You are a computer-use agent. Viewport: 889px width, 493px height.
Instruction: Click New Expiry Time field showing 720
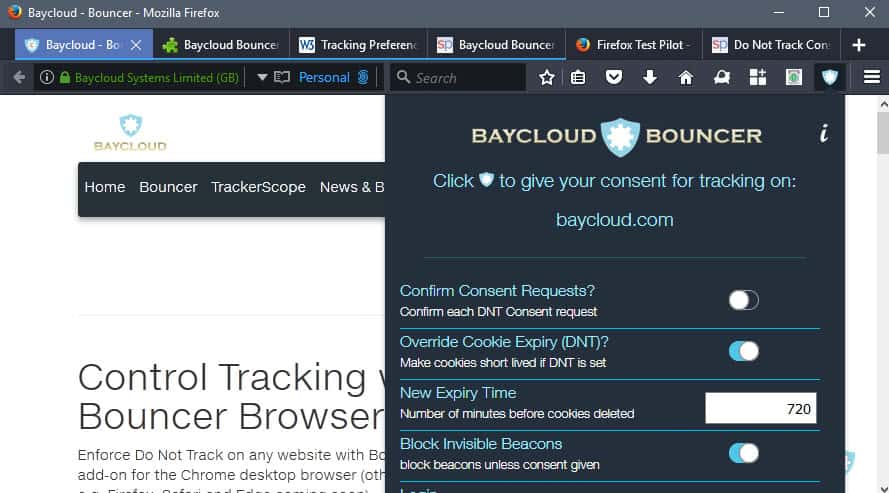tap(760, 408)
